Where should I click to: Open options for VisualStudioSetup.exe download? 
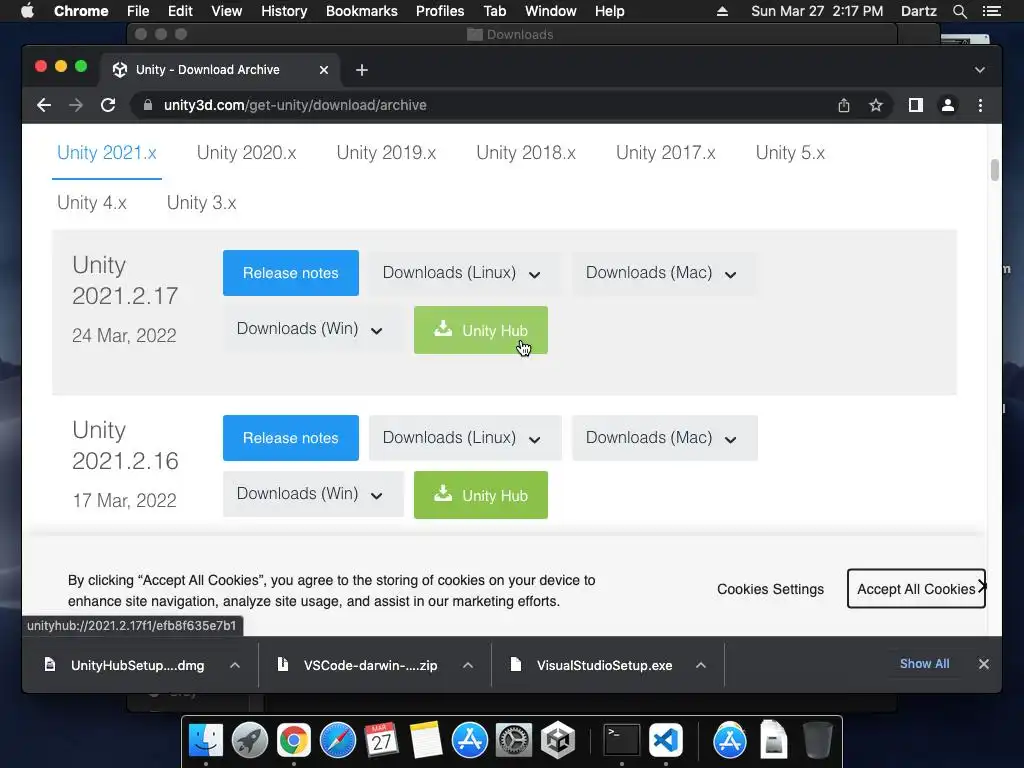pyautogui.click(x=701, y=665)
